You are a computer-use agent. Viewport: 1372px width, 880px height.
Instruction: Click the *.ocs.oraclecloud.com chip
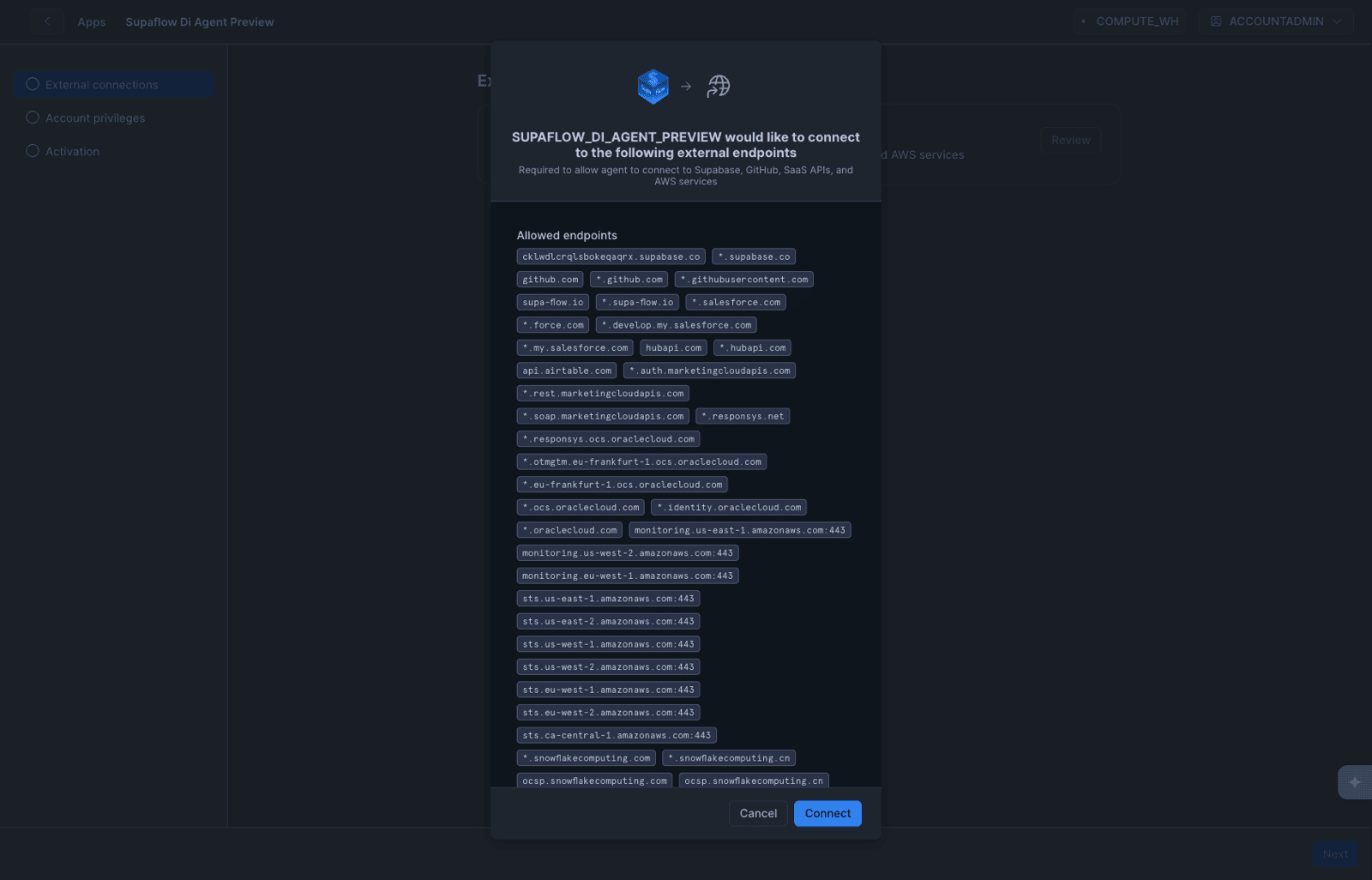581,508
